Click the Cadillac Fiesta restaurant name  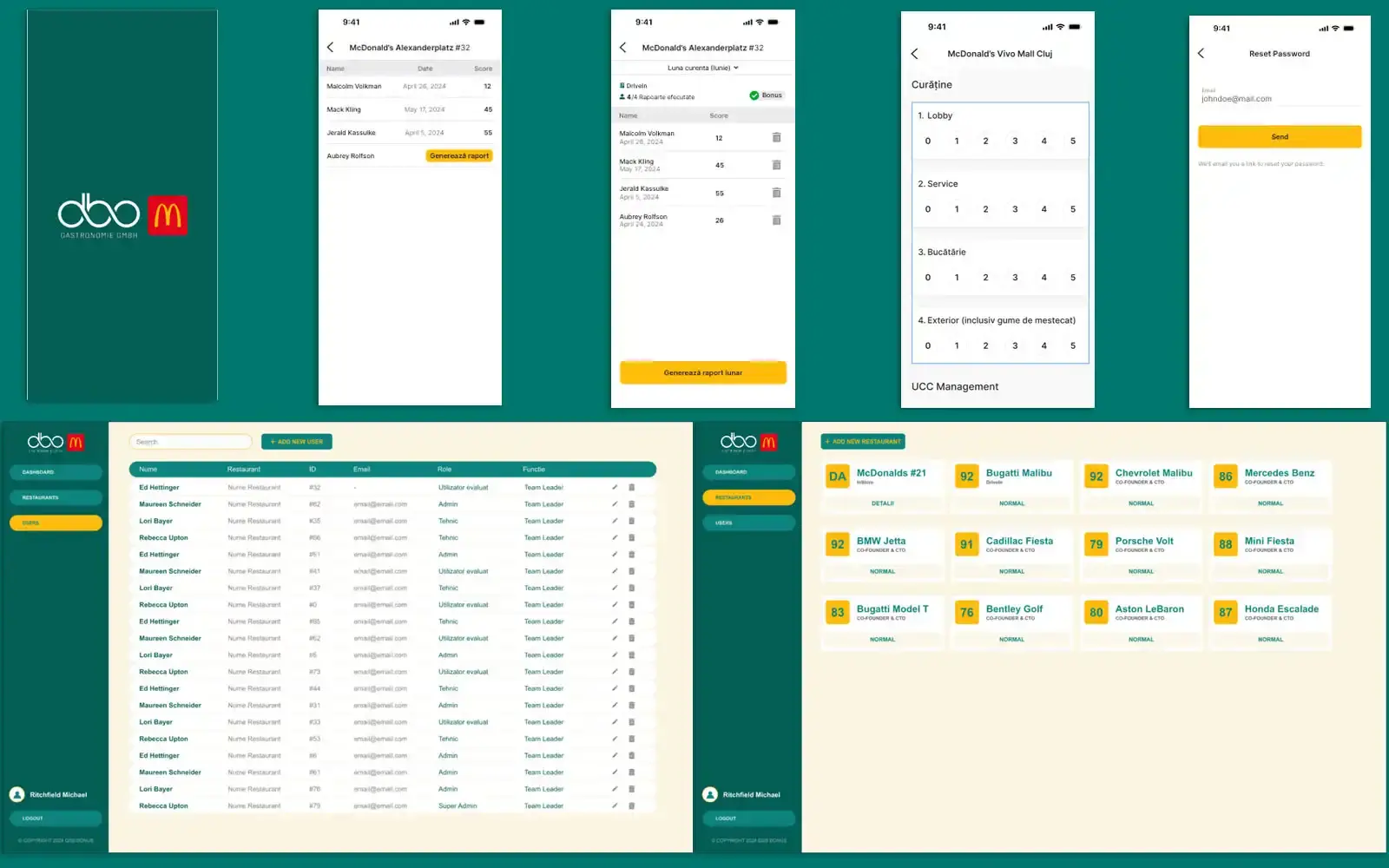(x=1019, y=541)
